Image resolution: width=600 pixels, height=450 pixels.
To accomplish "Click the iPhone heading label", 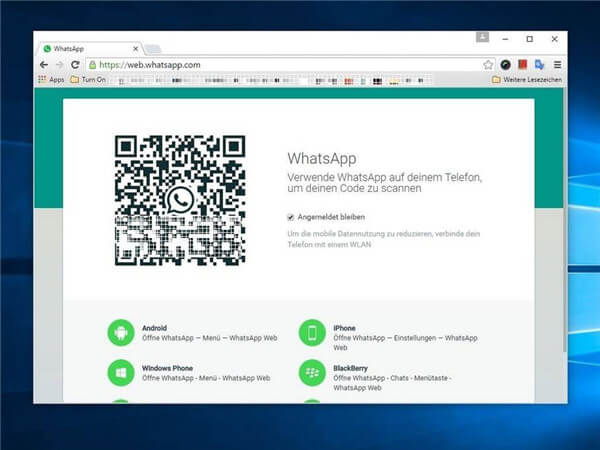I will [x=344, y=328].
